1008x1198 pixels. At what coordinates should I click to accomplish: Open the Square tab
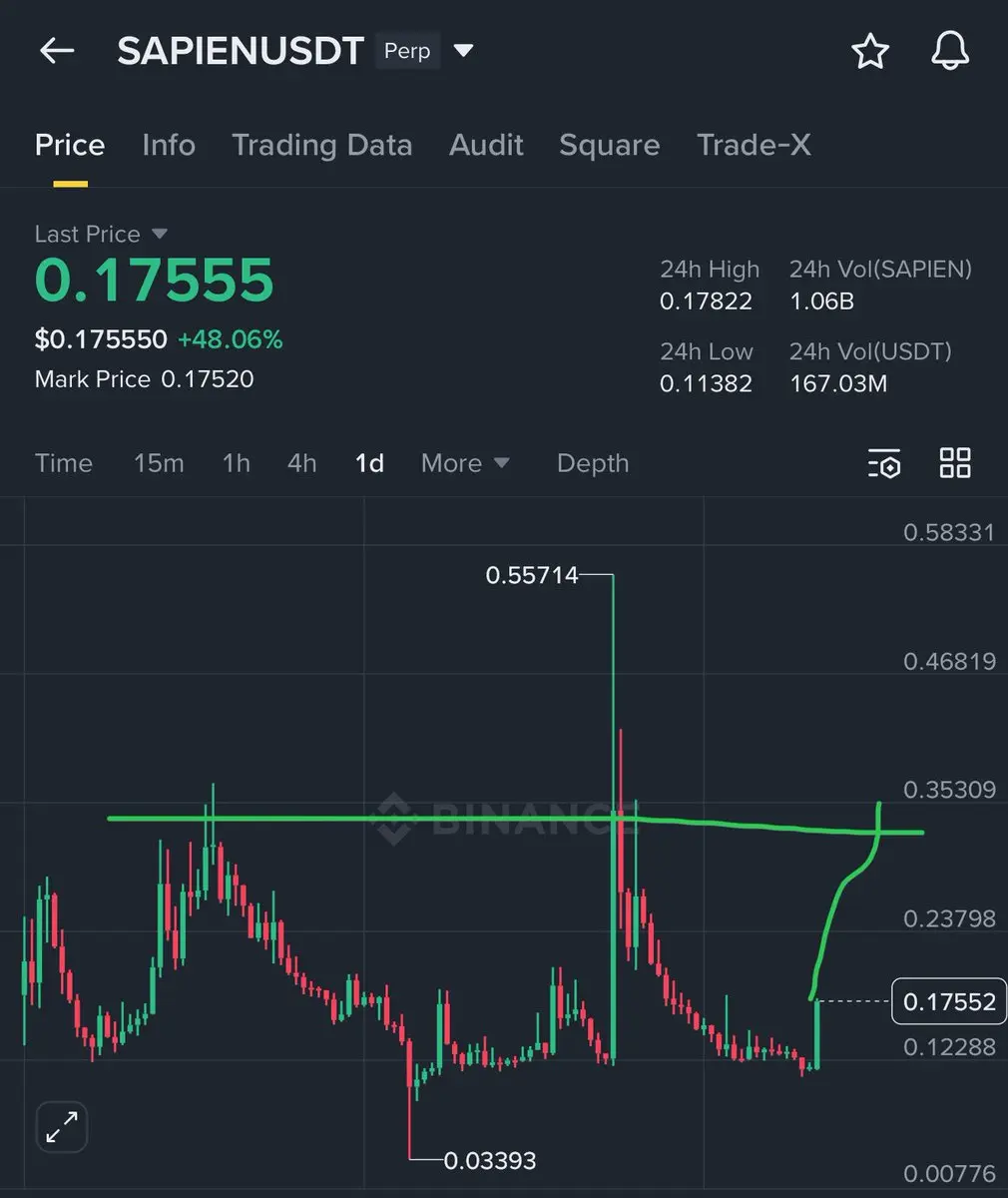point(610,146)
